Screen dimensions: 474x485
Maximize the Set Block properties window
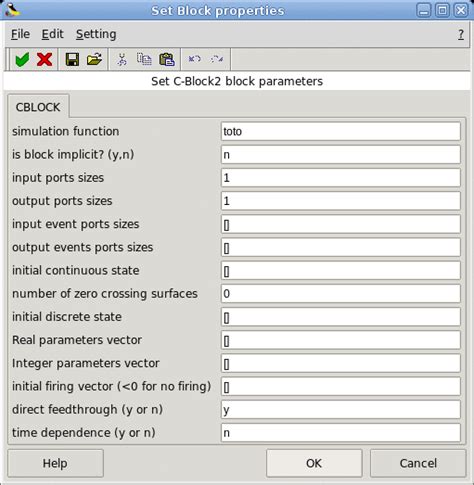(x=442, y=10)
